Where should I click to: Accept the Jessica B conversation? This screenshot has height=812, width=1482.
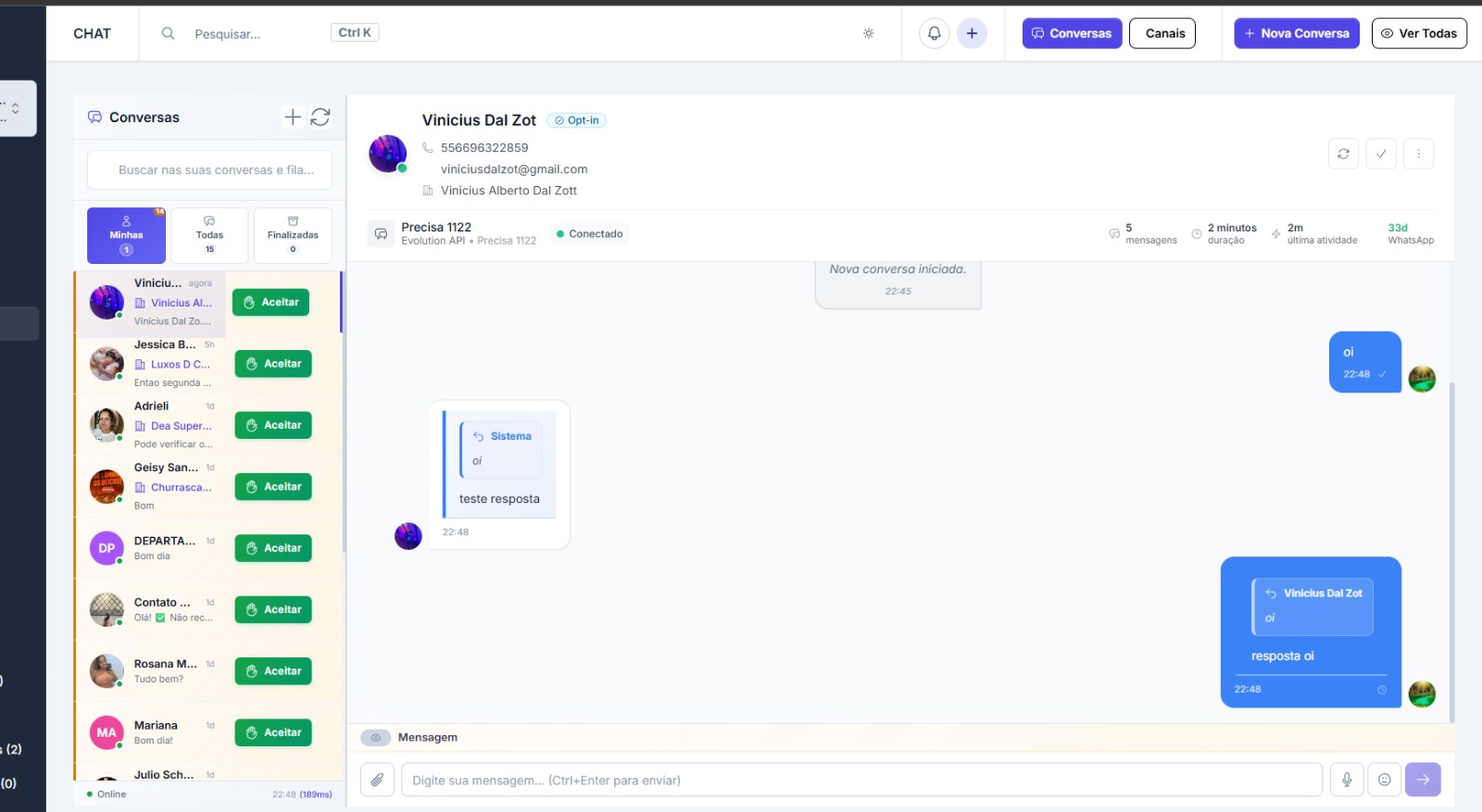273,364
